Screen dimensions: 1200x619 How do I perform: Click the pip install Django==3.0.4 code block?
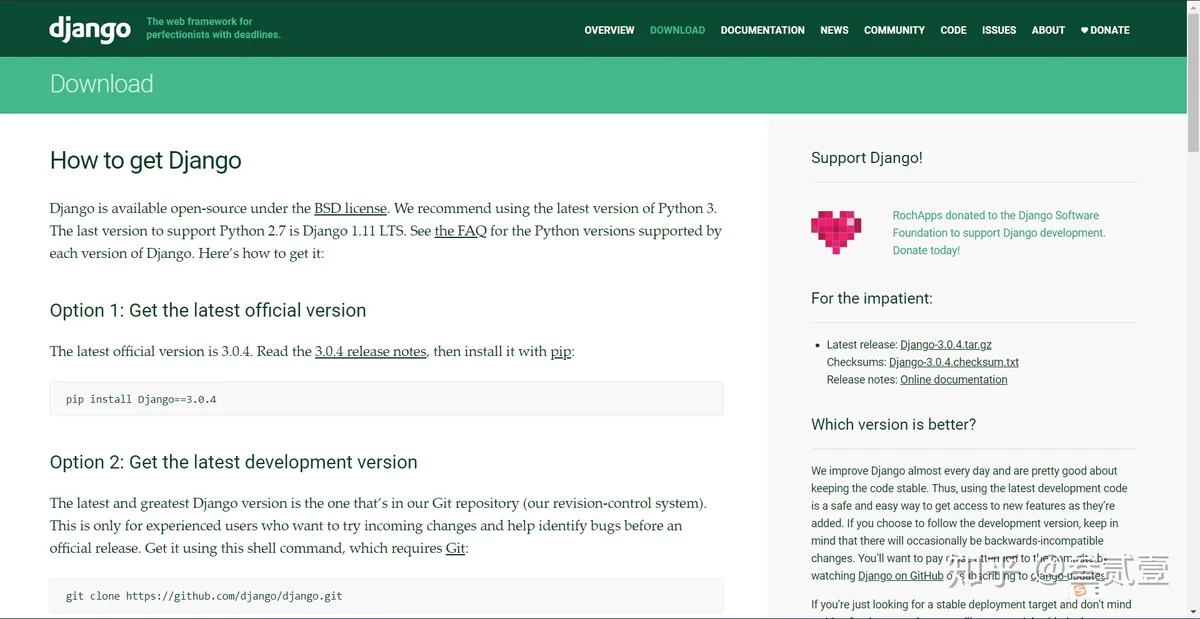[x=386, y=399]
